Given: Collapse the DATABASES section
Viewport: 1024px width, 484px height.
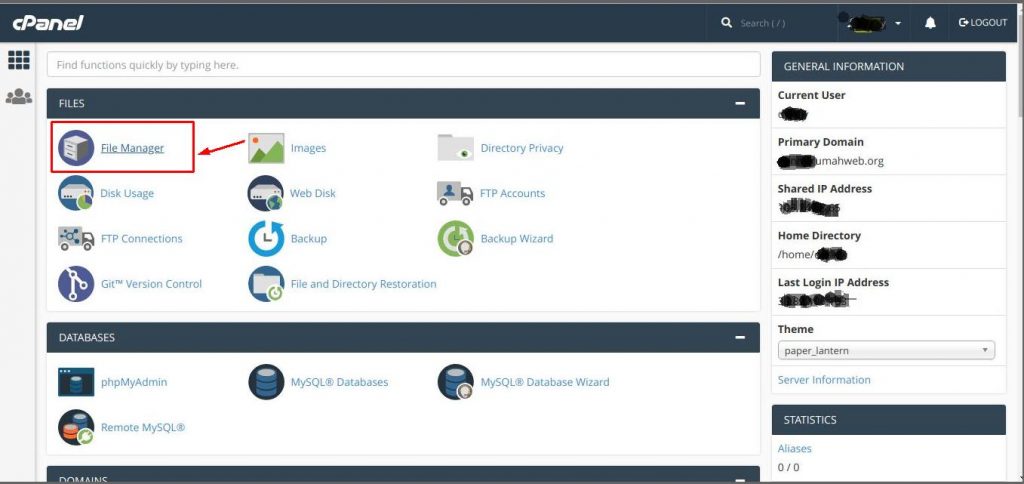Looking at the screenshot, I should tap(740, 338).
